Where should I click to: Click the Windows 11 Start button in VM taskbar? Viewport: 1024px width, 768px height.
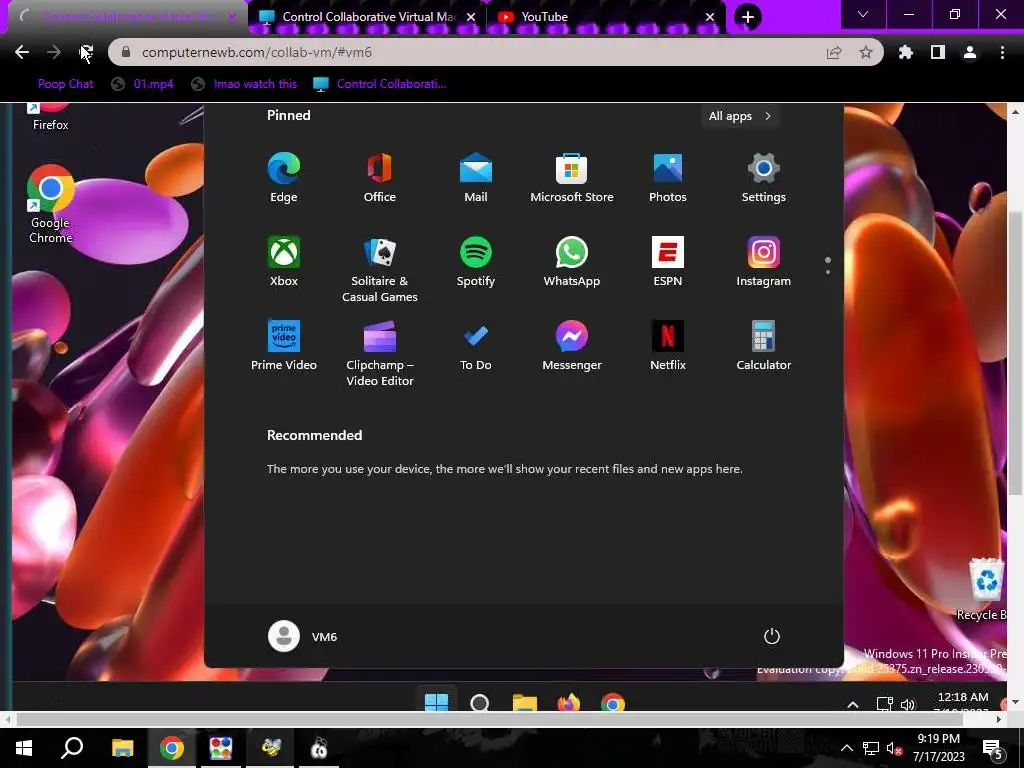436,702
